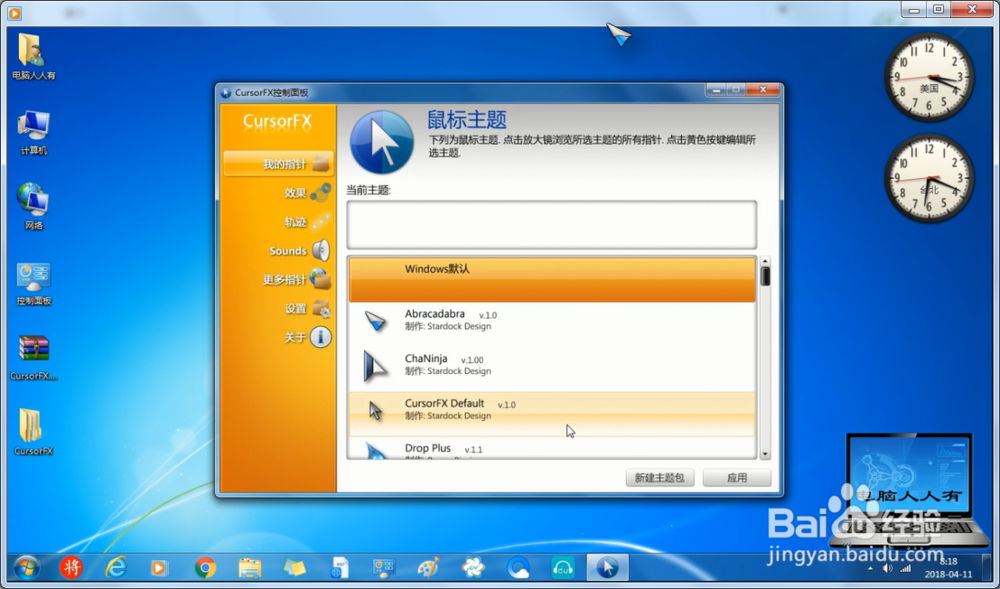Close the CursorFX control panel window
The image size is (1000, 589).
pyautogui.click(x=763, y=90)
